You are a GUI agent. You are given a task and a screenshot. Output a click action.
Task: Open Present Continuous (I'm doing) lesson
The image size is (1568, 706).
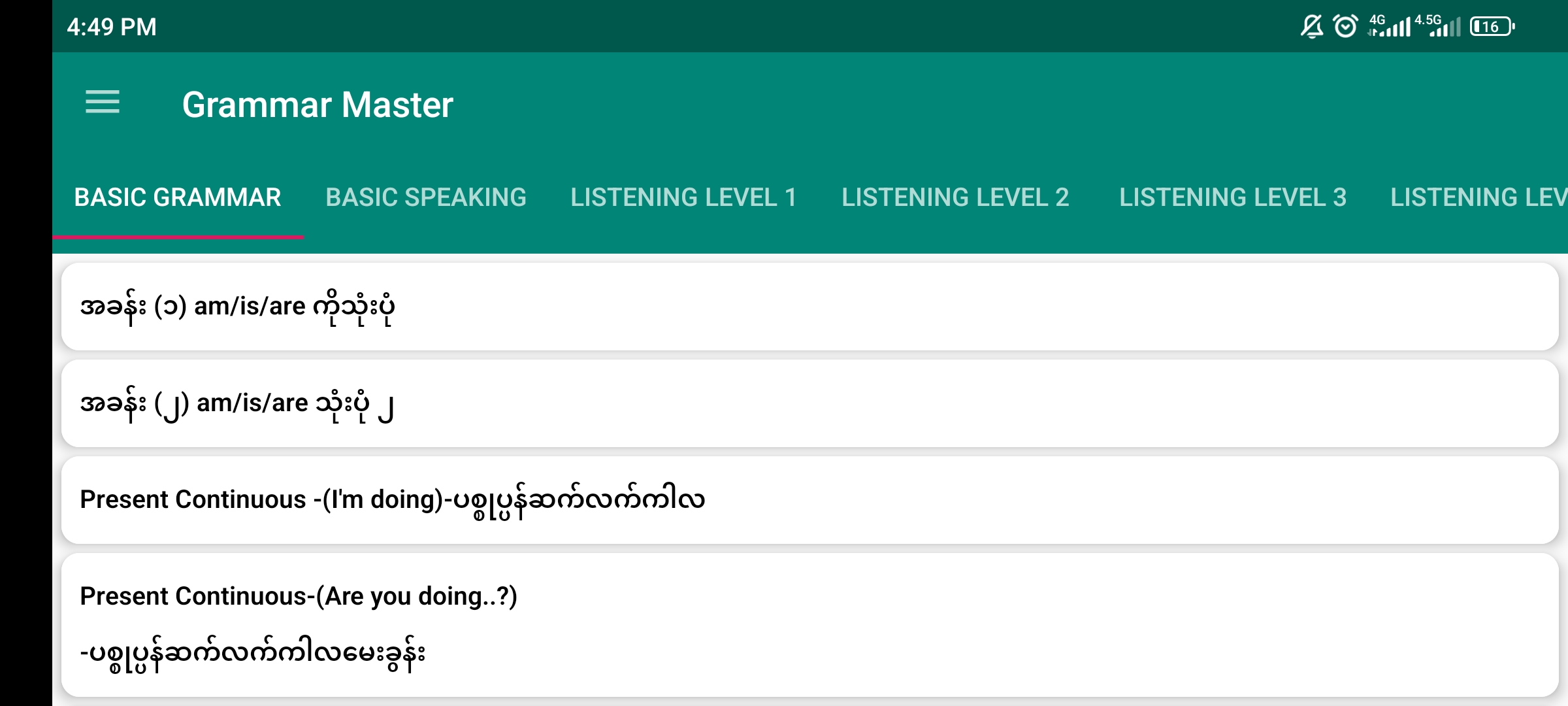pyautogui.click(x=810, y=500)
